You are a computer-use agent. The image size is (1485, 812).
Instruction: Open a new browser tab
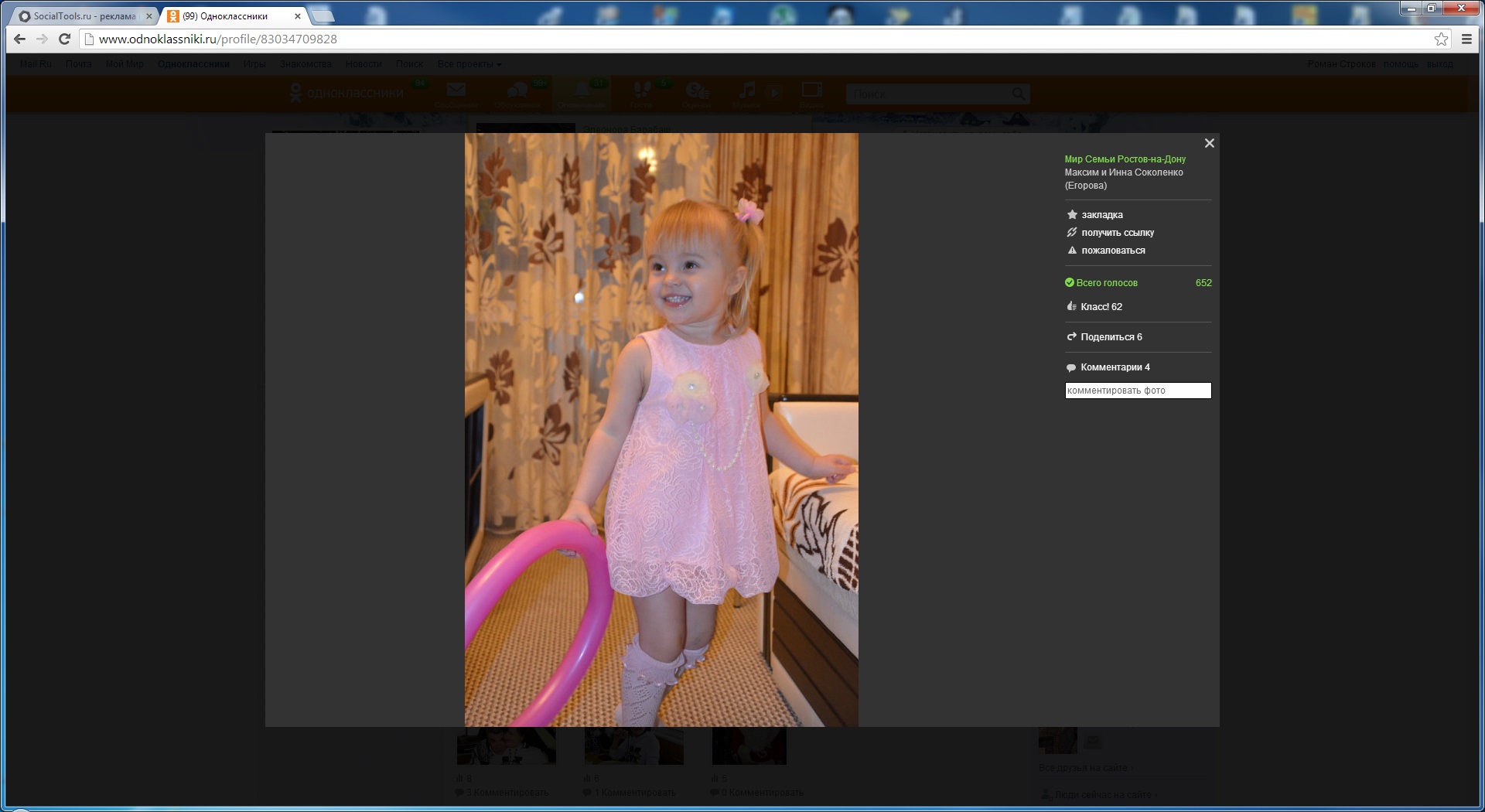coord(323,16)
